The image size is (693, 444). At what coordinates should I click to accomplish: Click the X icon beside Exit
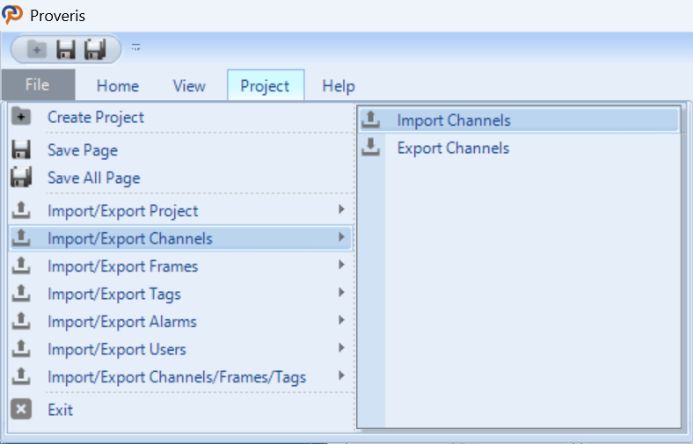tap(21, 409)
